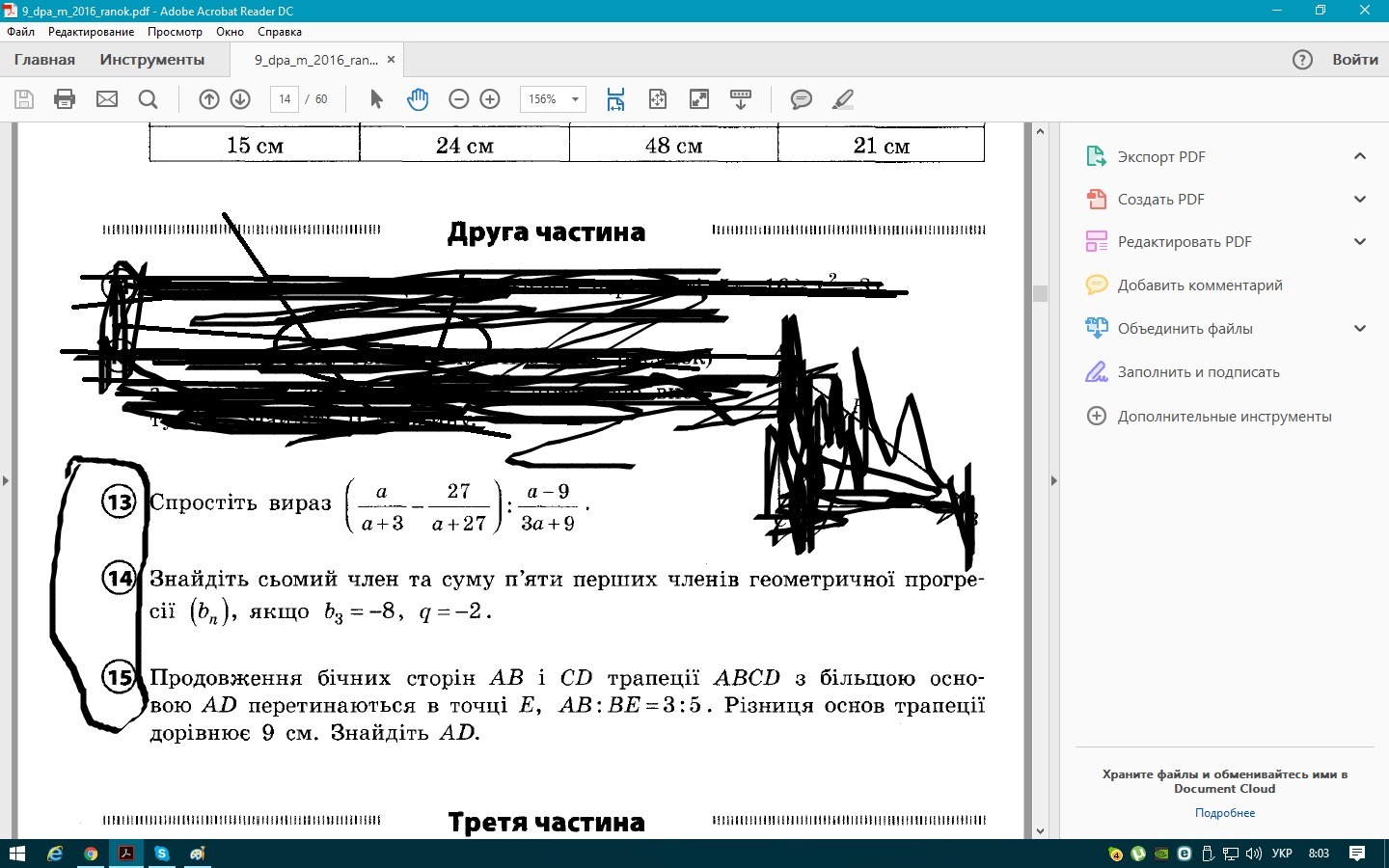Go to previous page arrow
1389x868 pixels.
pos(209,99)
